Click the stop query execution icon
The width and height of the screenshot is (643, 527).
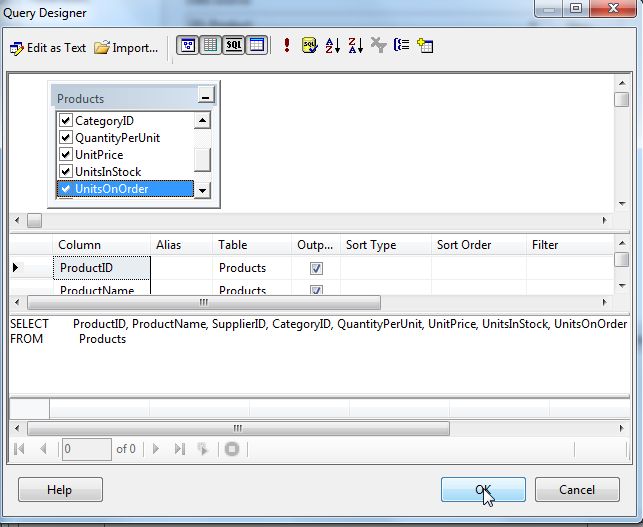[x=232, y=449]
